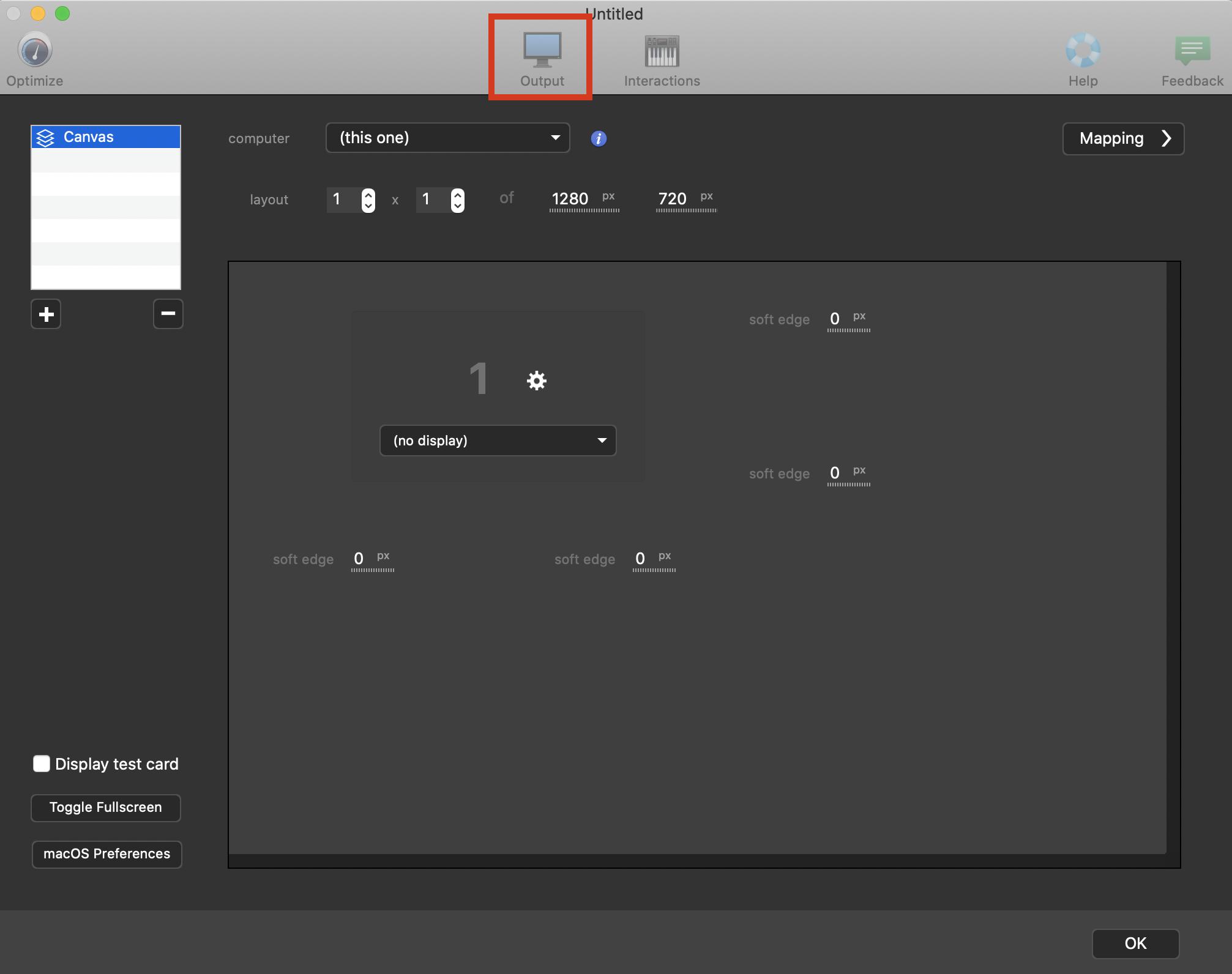Adjust the layout columns stepper
Viewport: 1232px width, 974px height.
point(368,200)
